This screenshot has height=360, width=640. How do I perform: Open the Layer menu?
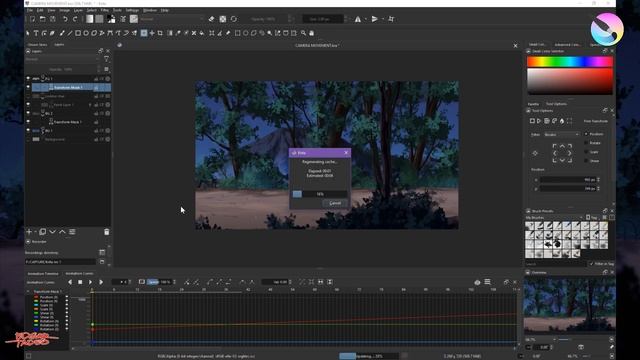78,10
